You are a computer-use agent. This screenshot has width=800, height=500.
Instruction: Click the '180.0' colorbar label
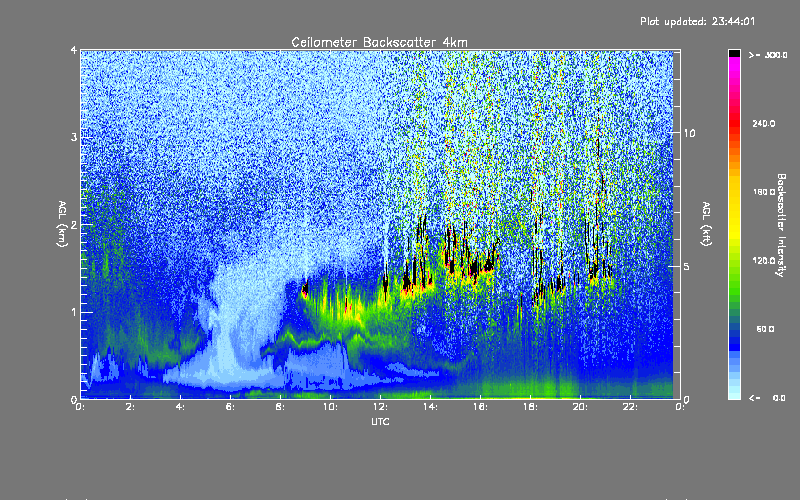pyautogui.click(x=764, y=192)
